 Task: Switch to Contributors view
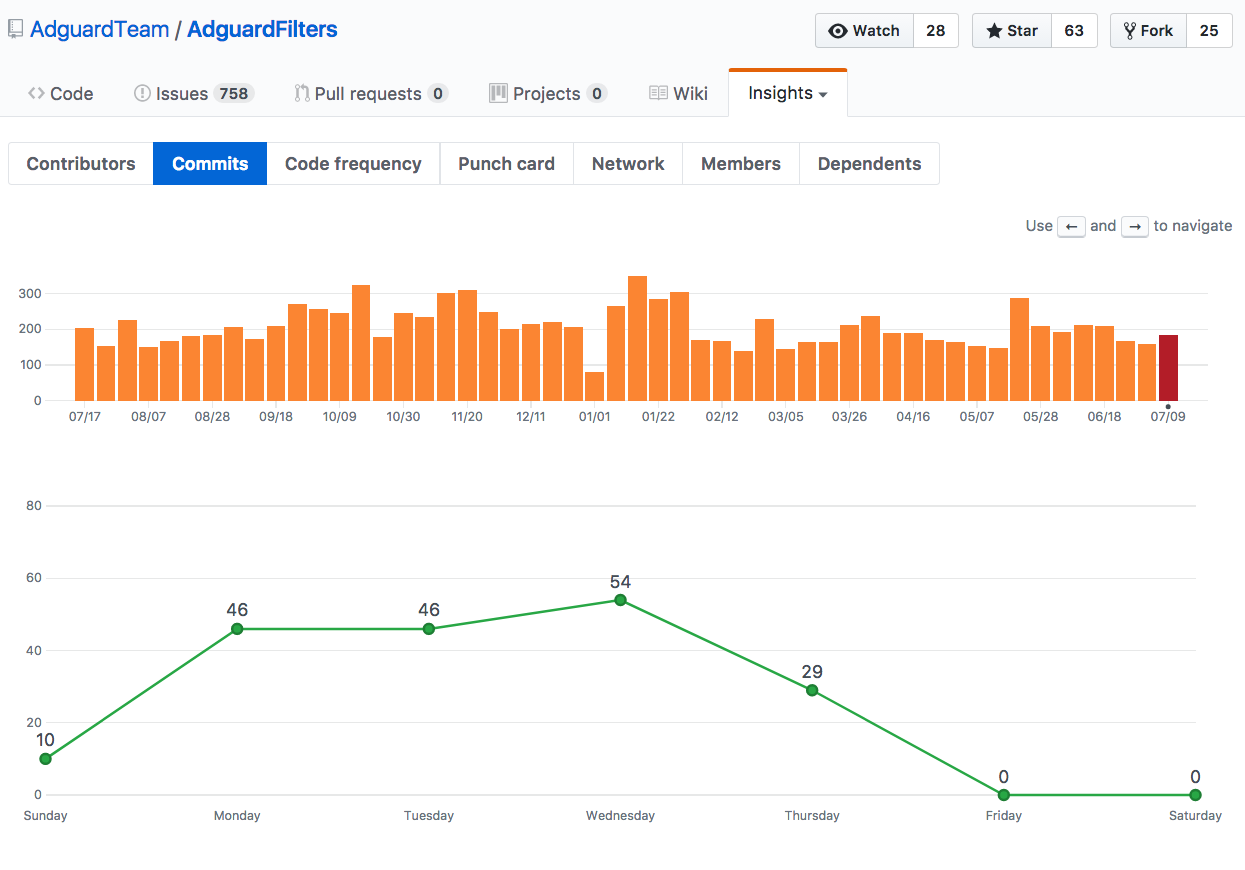[x=81, y=164]
